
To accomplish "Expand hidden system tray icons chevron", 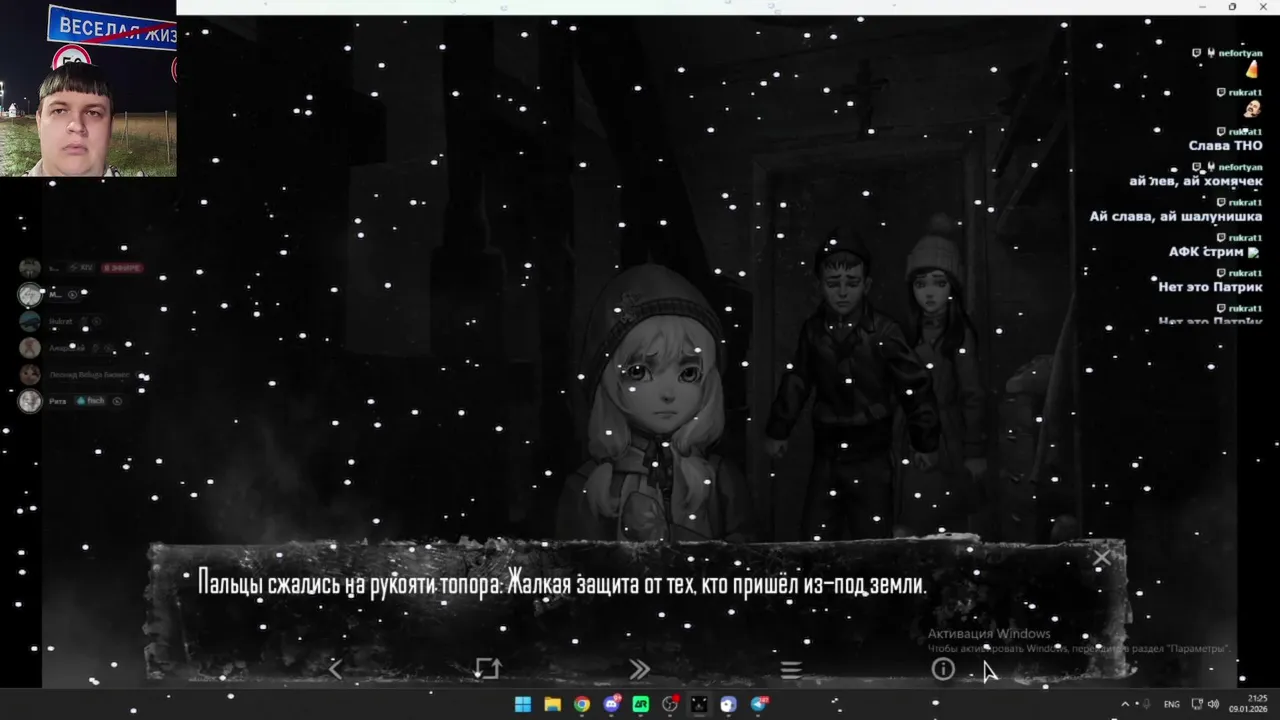I will pos(1125,704).
